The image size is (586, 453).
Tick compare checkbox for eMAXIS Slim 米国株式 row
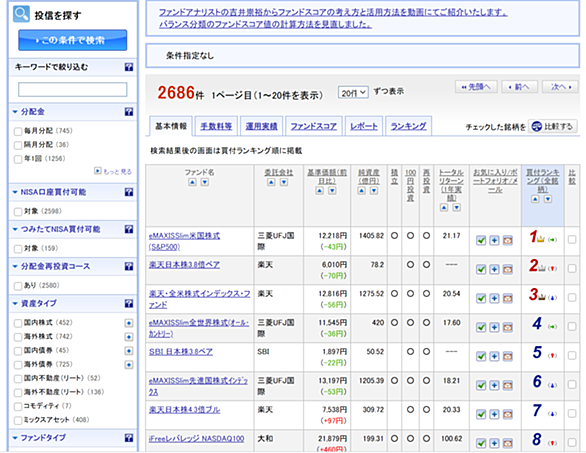tap(572, 240)
